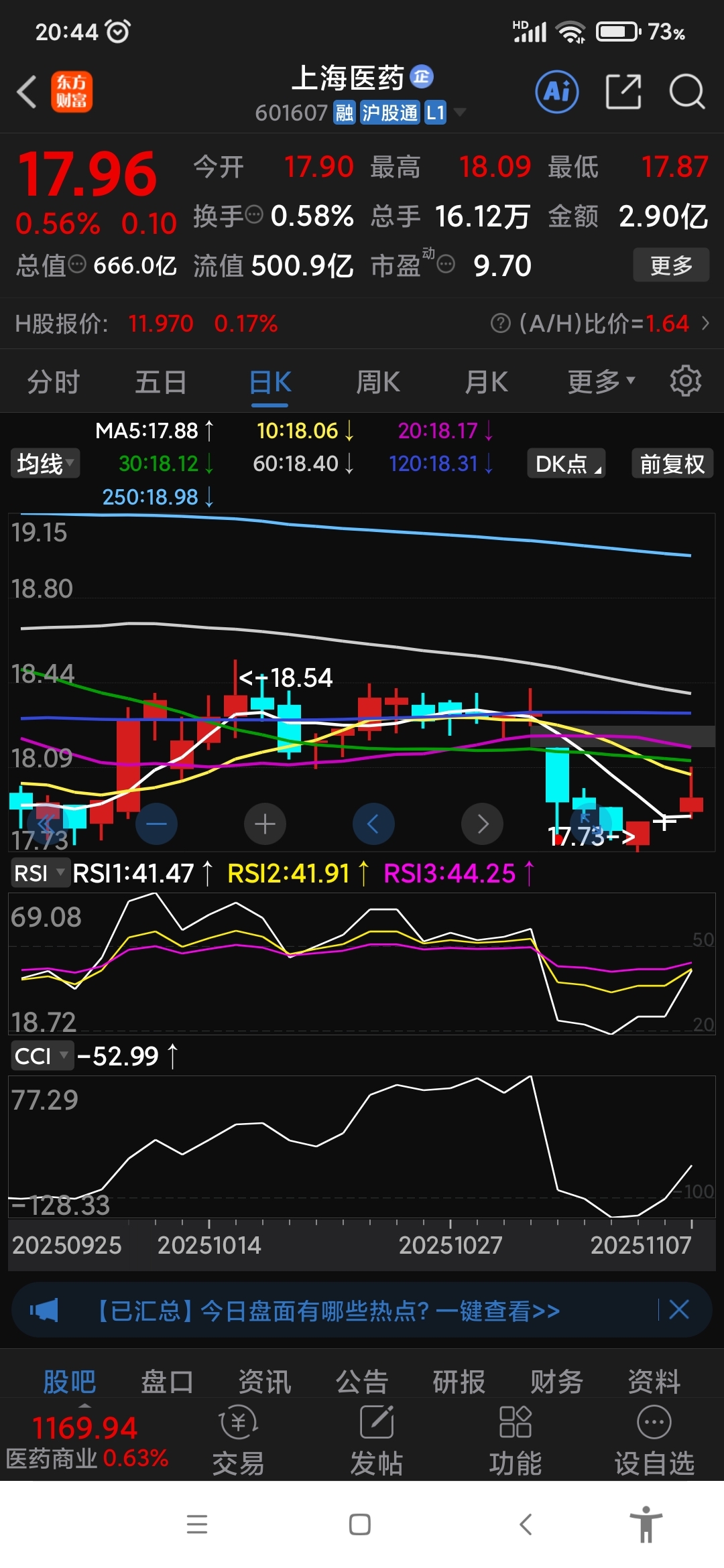Tap the 市盈 info icon

(x=446, y=264)
